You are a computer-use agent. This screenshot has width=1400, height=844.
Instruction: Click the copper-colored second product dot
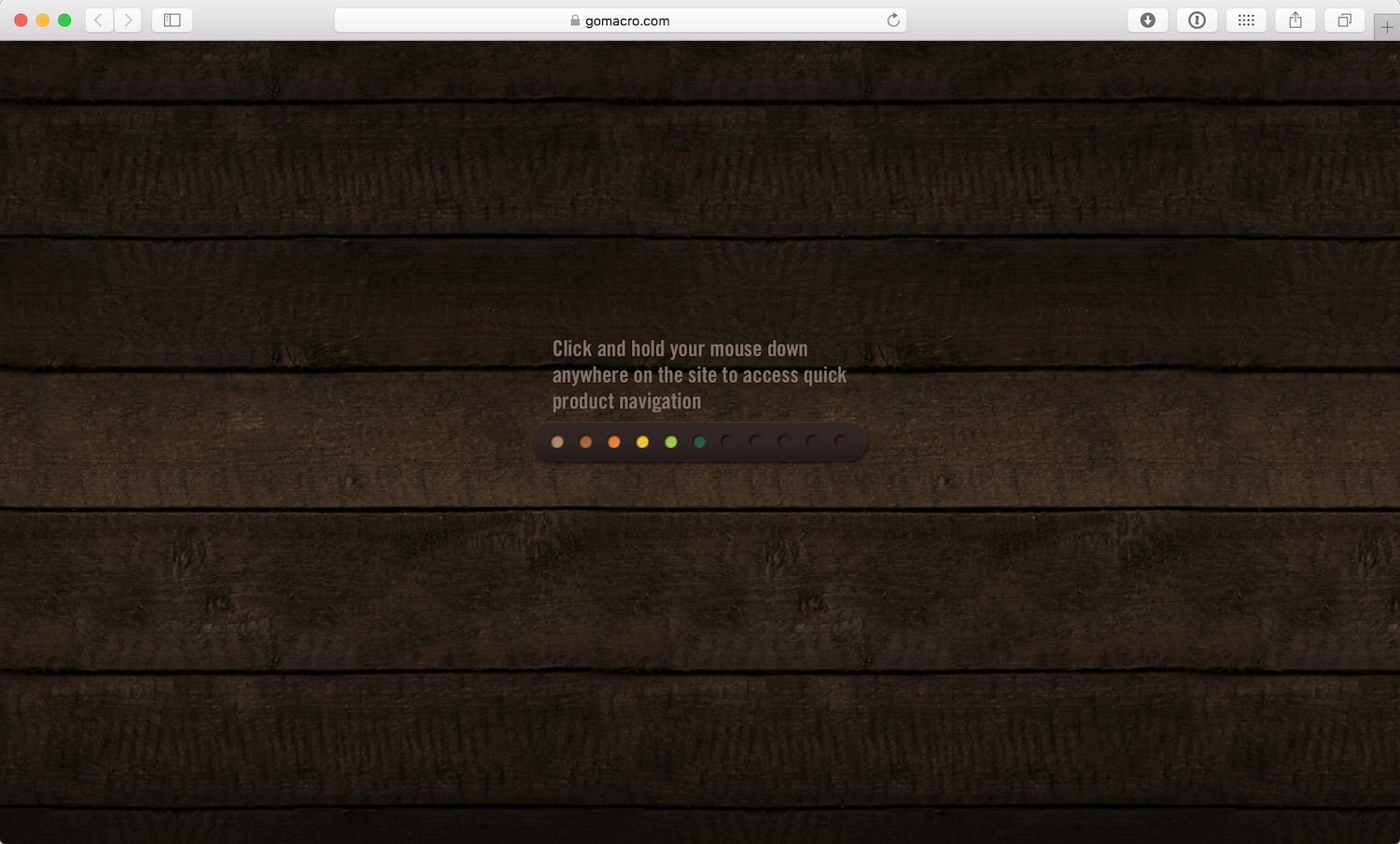point(585,442)
